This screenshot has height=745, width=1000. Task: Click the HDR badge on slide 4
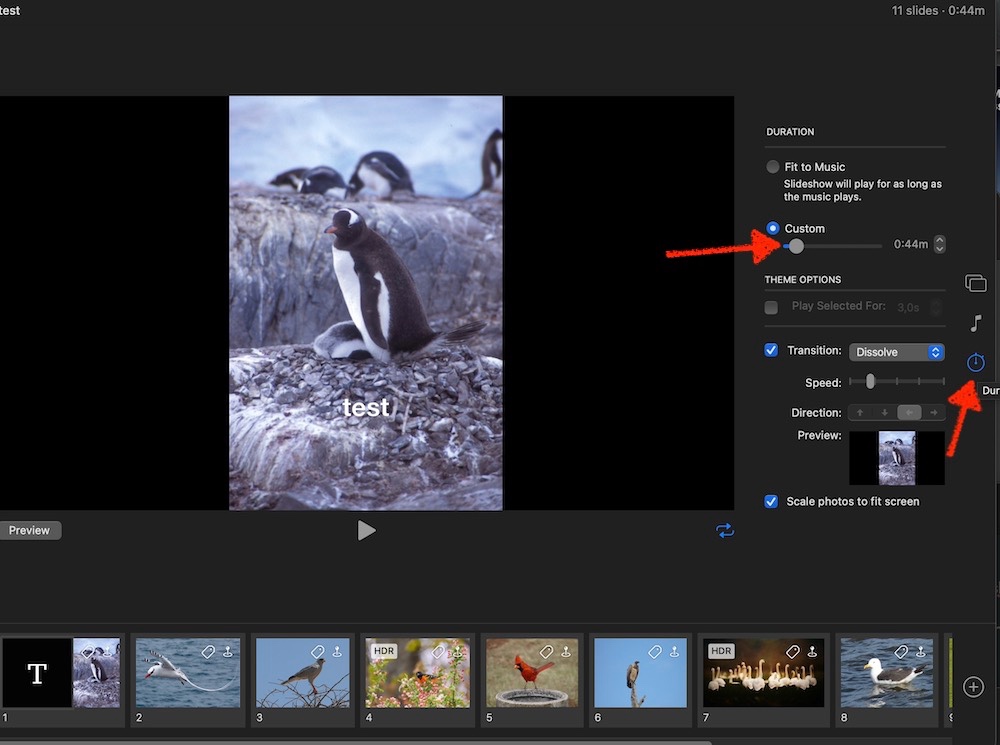(x=384, y=651)
